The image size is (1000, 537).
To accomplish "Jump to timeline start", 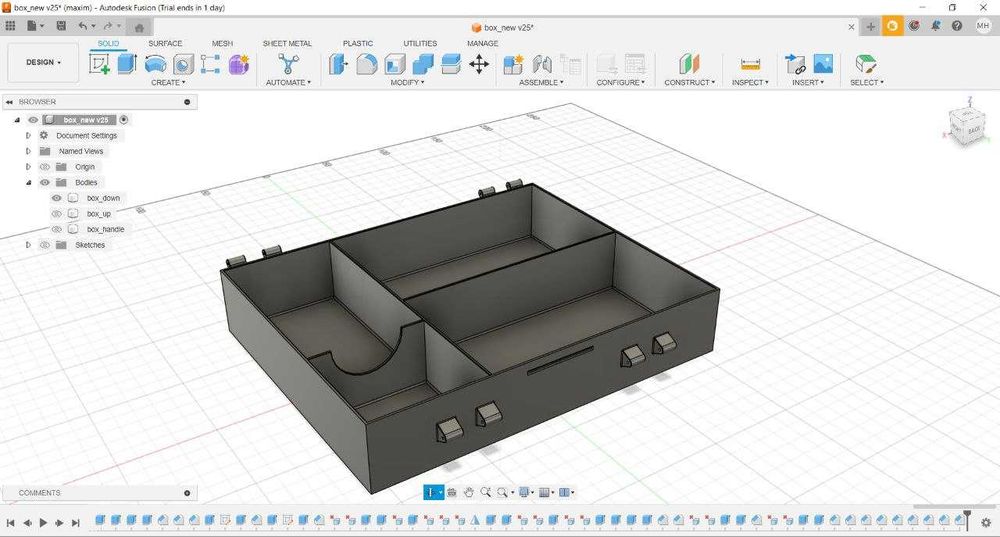I will pyautogui.click(x=10, y=523).
